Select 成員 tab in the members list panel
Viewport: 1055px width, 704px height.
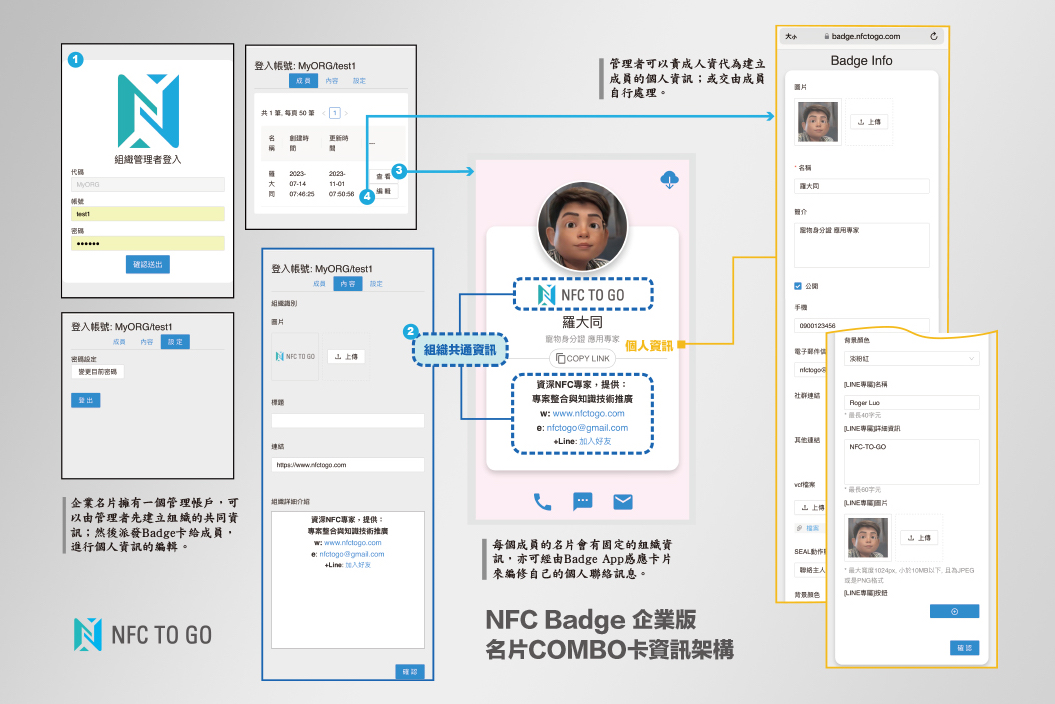coord(303,81)
